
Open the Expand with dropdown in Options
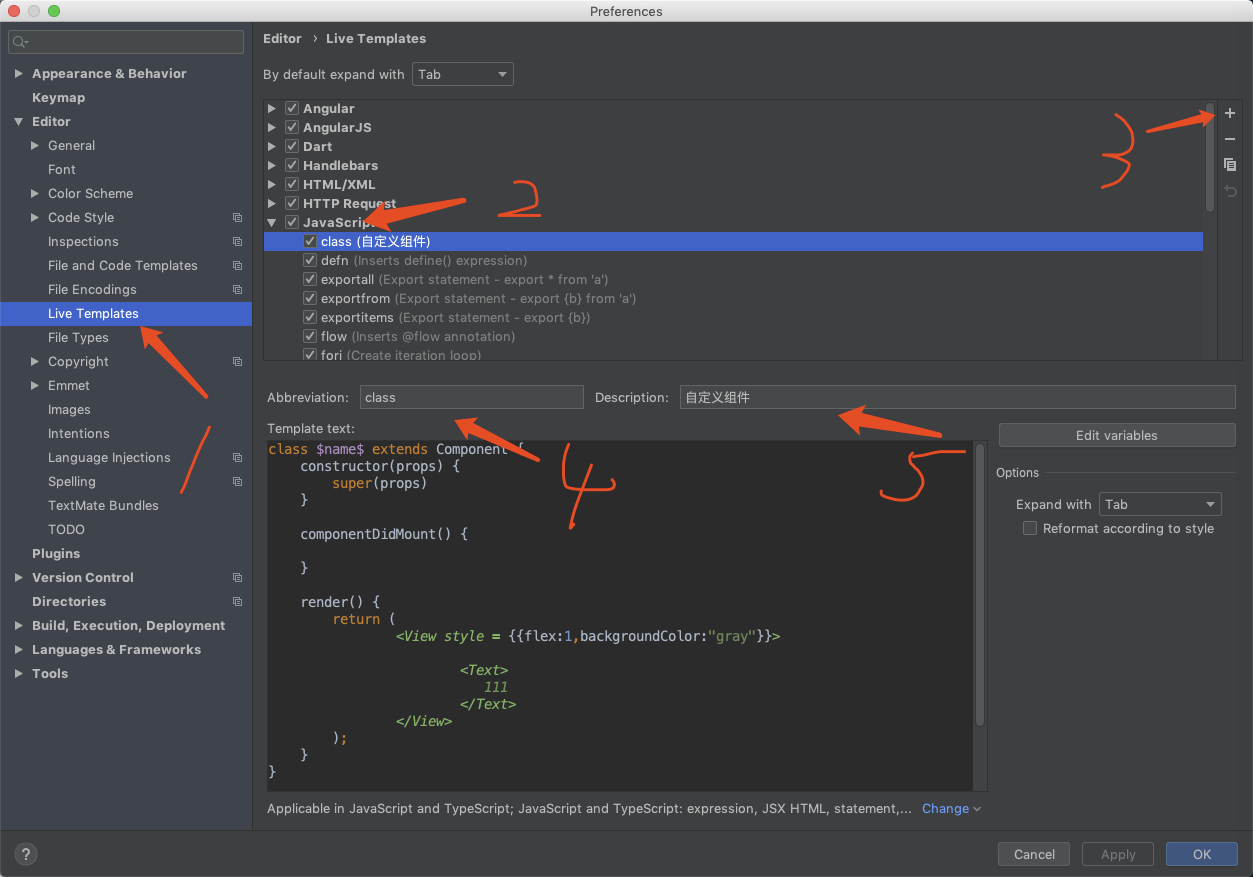(1160, 504)
